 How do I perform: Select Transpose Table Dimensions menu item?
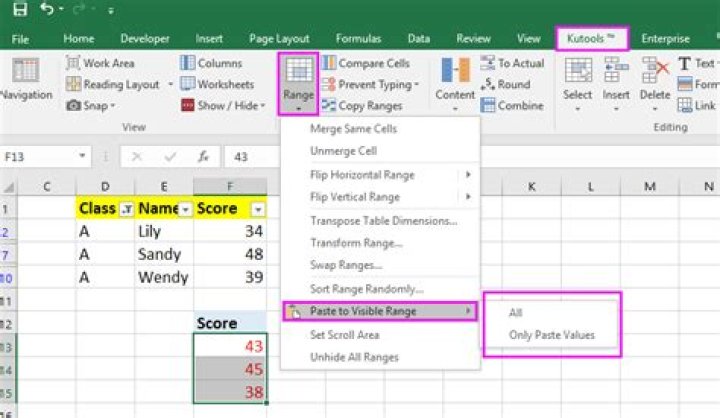(x=383, y=220)
